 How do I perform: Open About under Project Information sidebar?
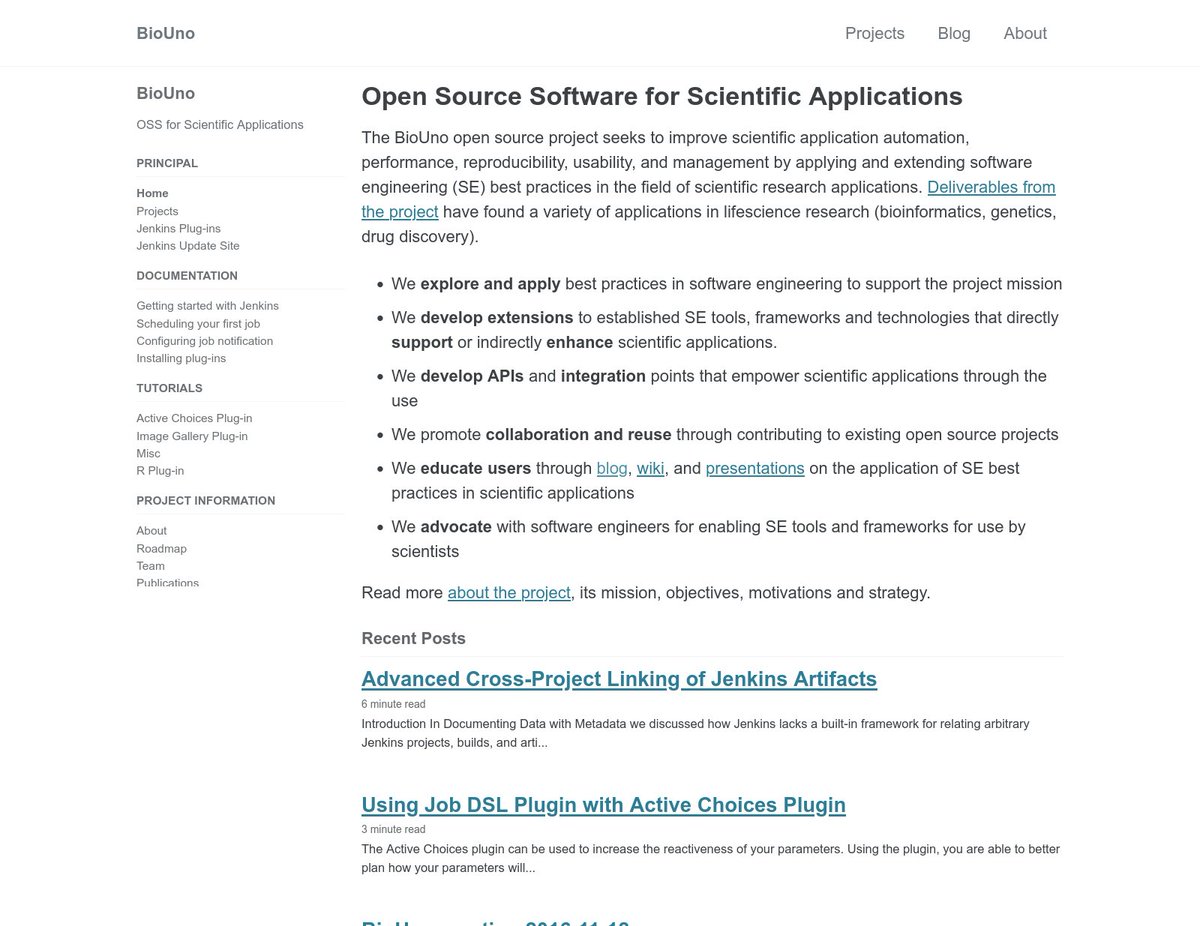152,531
